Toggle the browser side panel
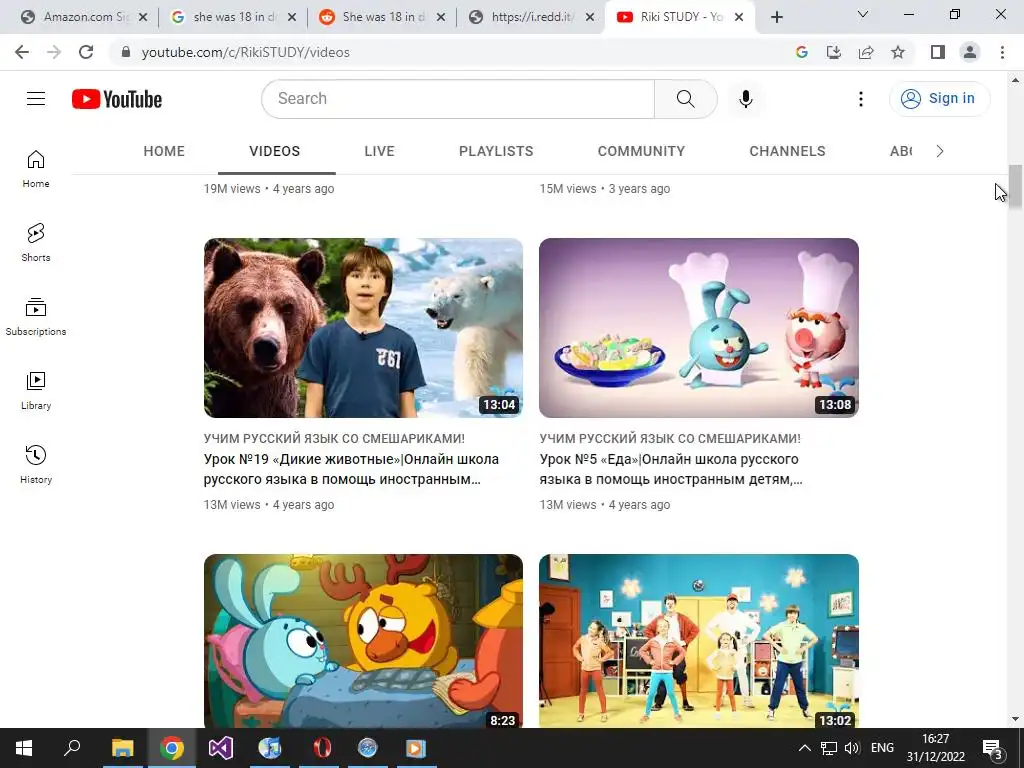 click(938, 52)
